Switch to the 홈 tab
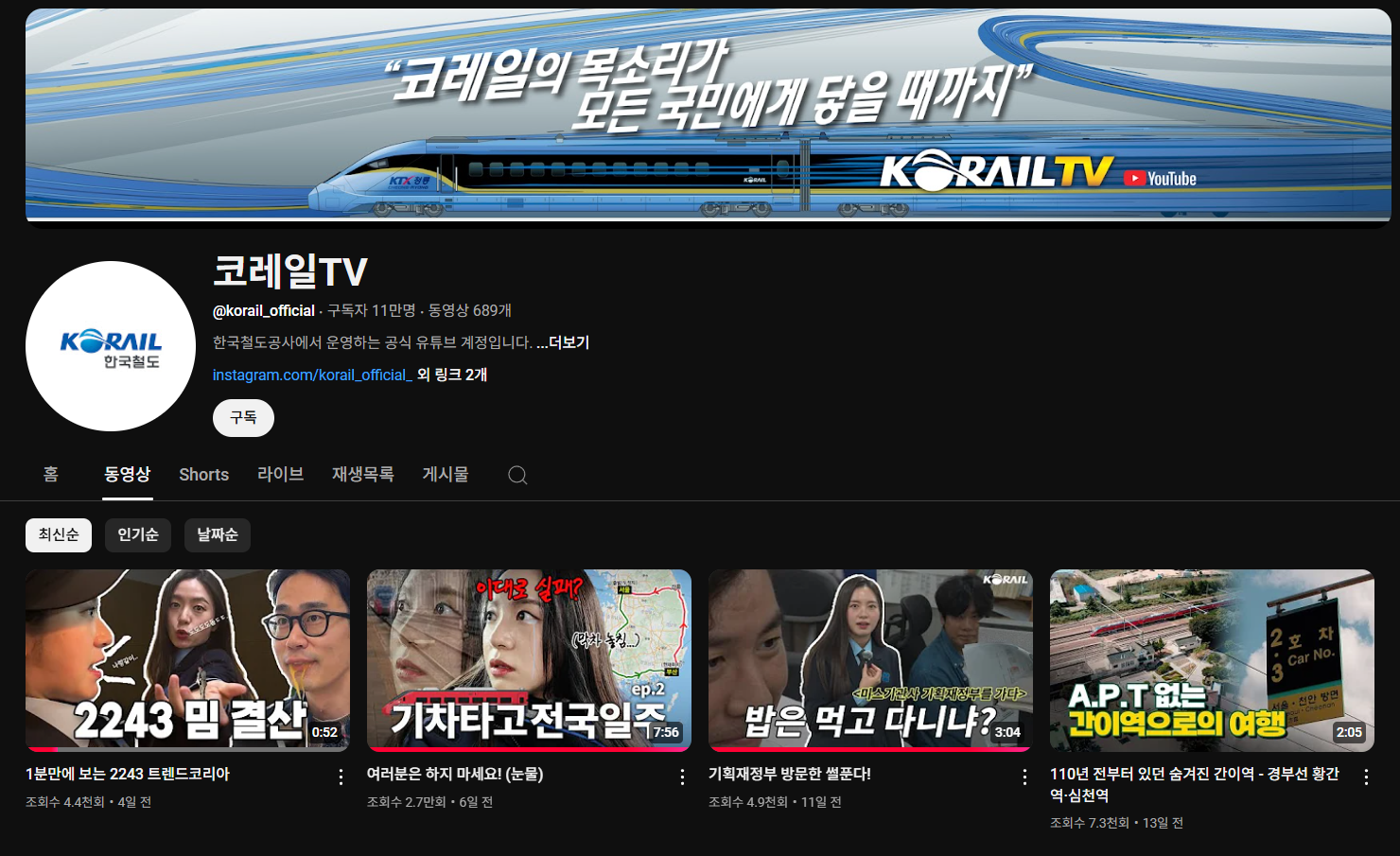 click(x=51, y=474)
